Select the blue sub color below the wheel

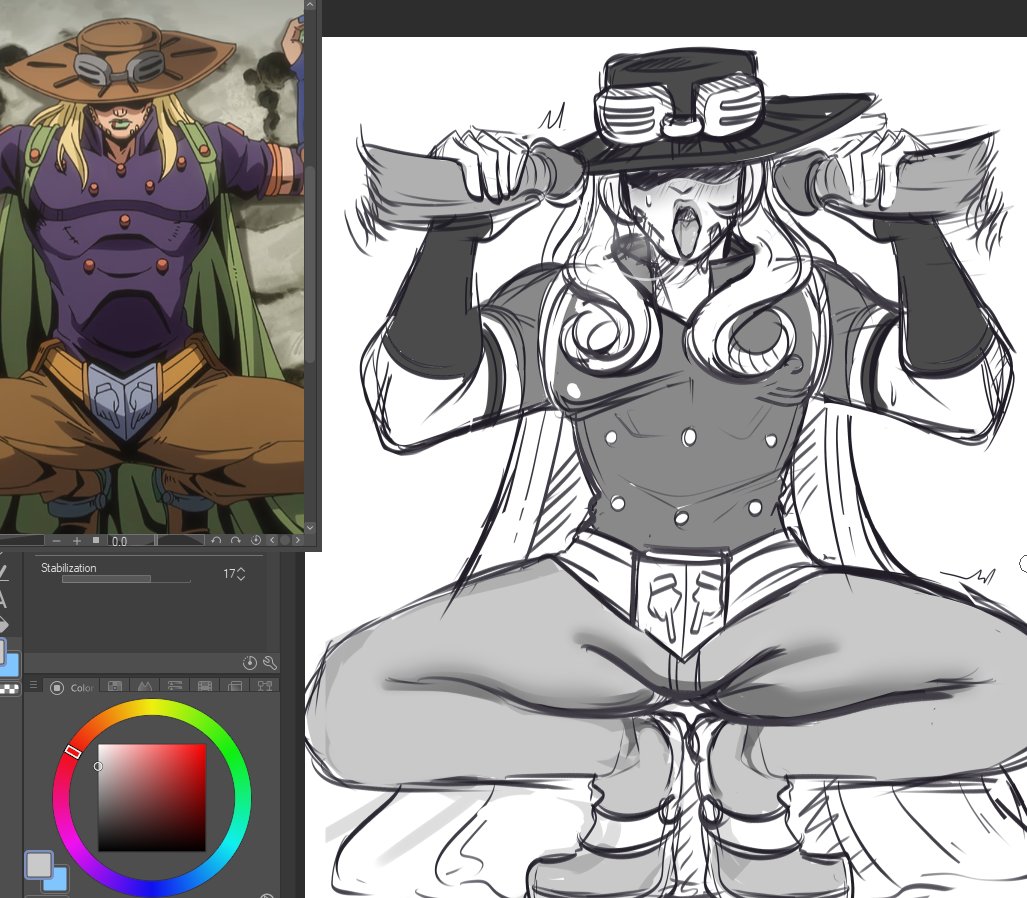[59, 882]
